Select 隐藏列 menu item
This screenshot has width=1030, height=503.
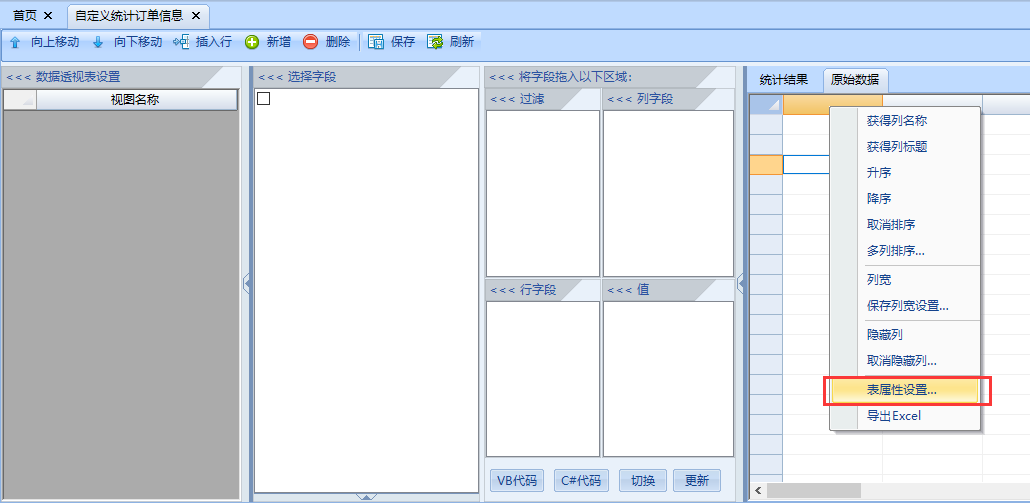click(907, 335)
